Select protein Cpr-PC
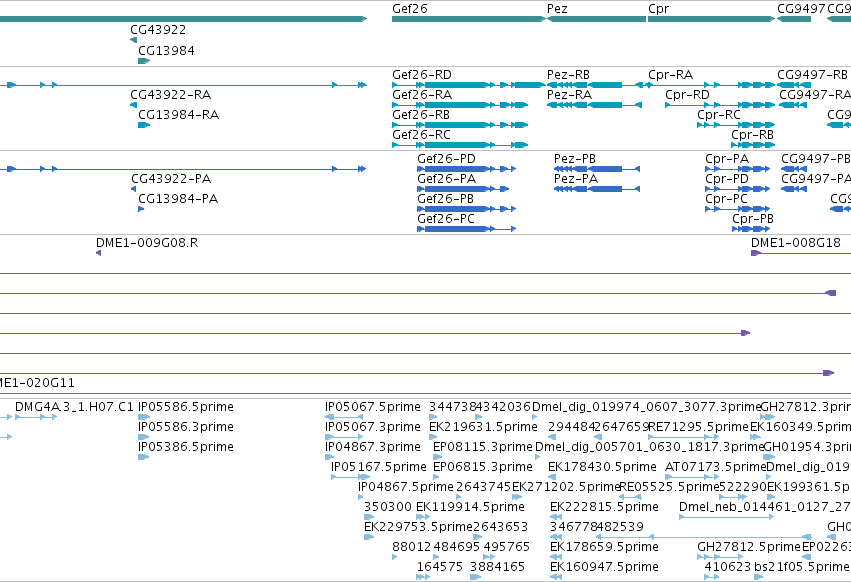Screen dimensions: 851x582 [726, 199]
